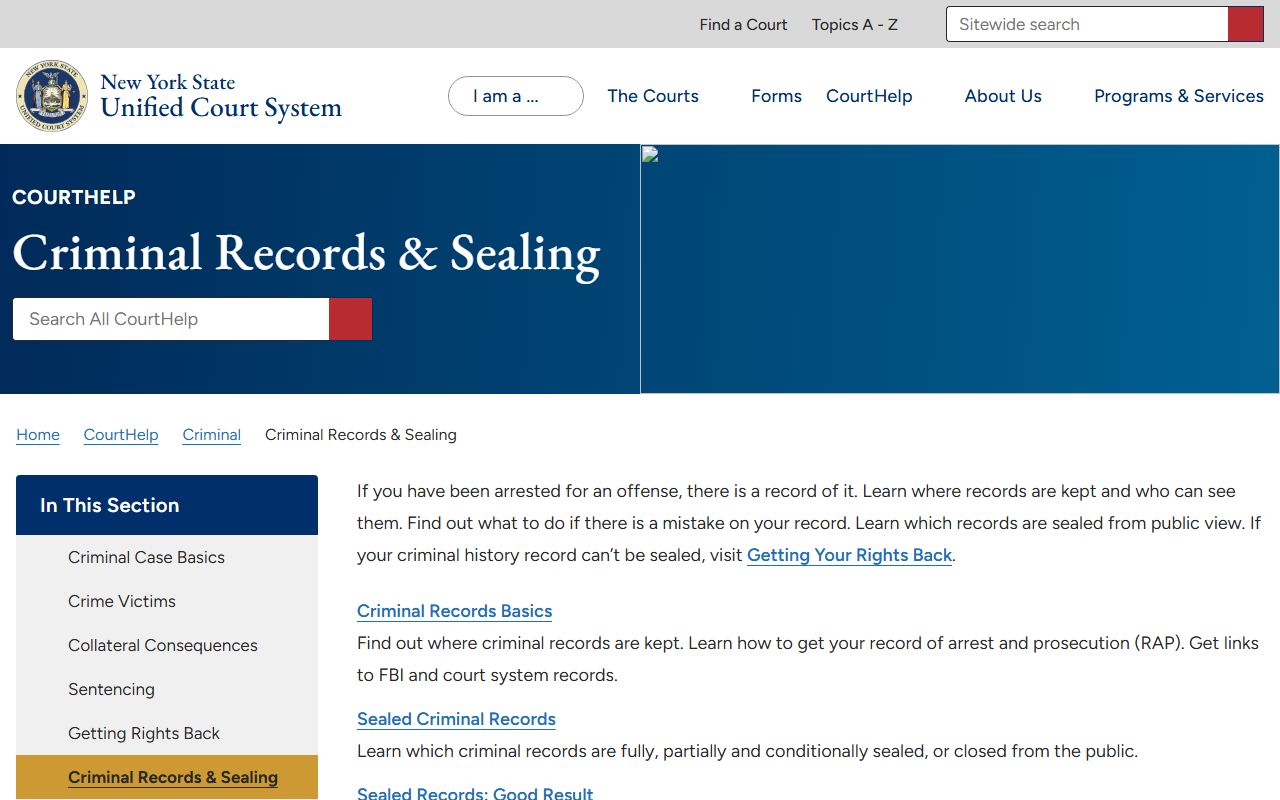
Task: Click the Criminal Records & Sealing page heading
Action: pyautogui.click(x=306, y=253)
